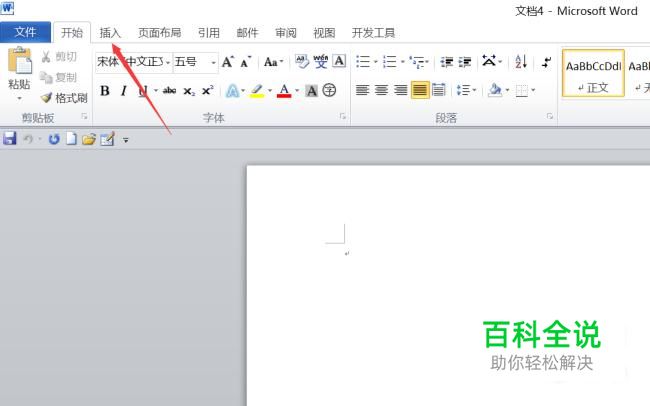Screen dimensions: 650x406
Task: Toggle superscript formatting
Action: [x=208, y=90]
